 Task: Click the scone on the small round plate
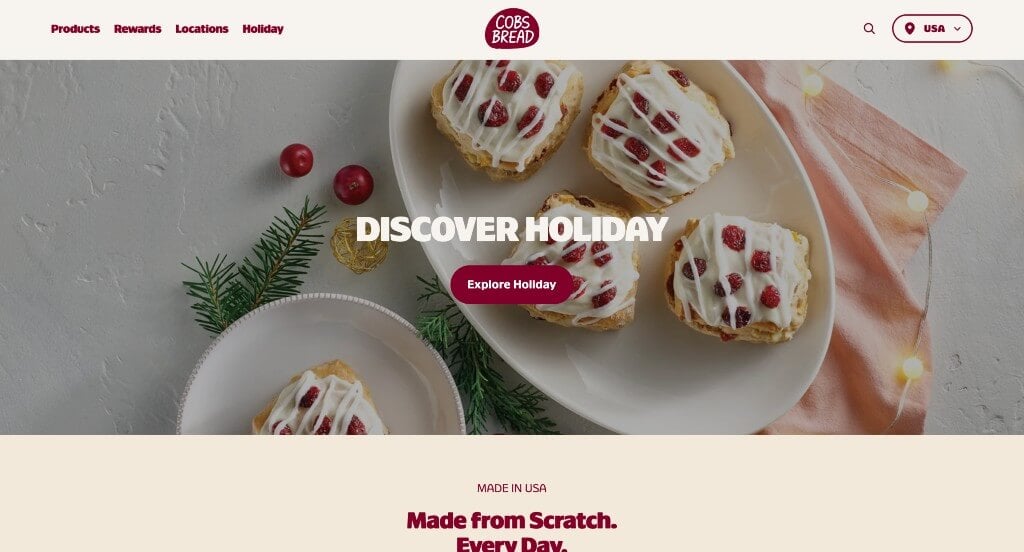point(319,401)
